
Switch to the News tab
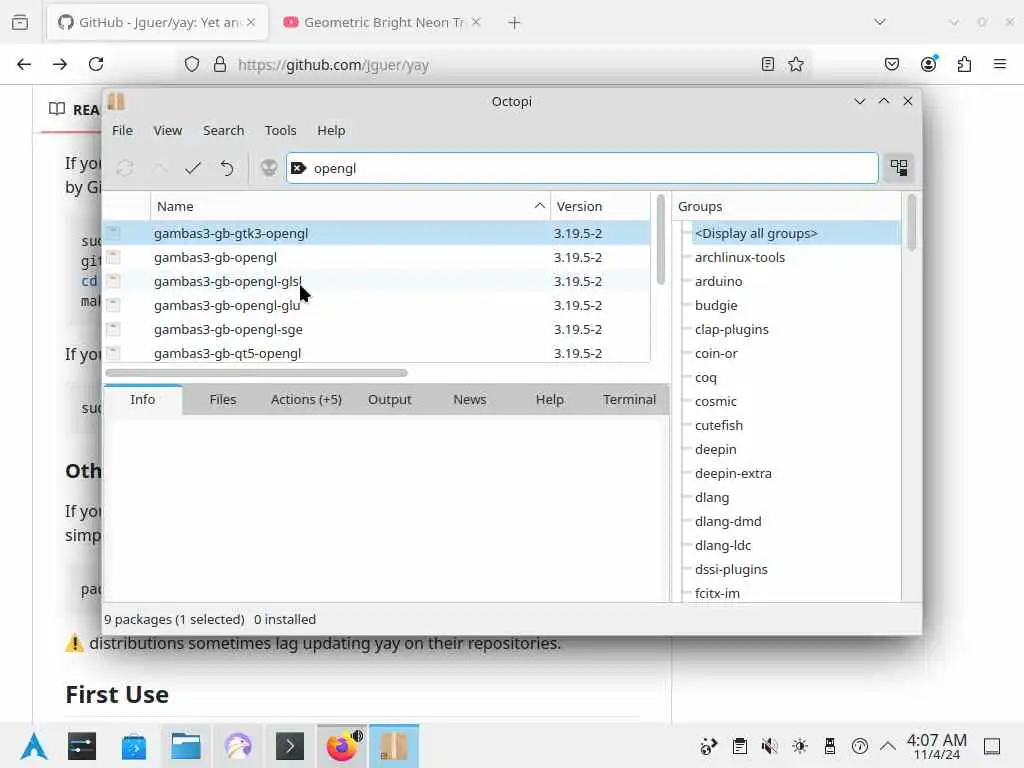[470, 399]
